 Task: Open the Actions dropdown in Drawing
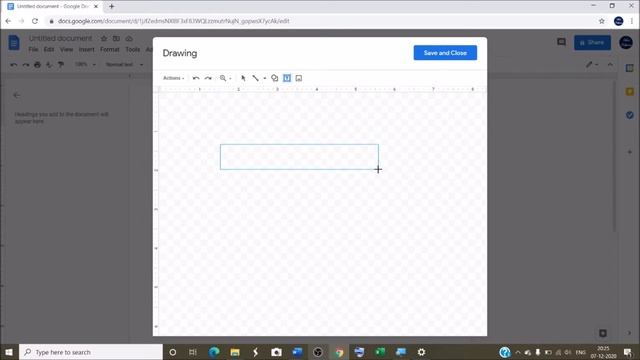173,78
